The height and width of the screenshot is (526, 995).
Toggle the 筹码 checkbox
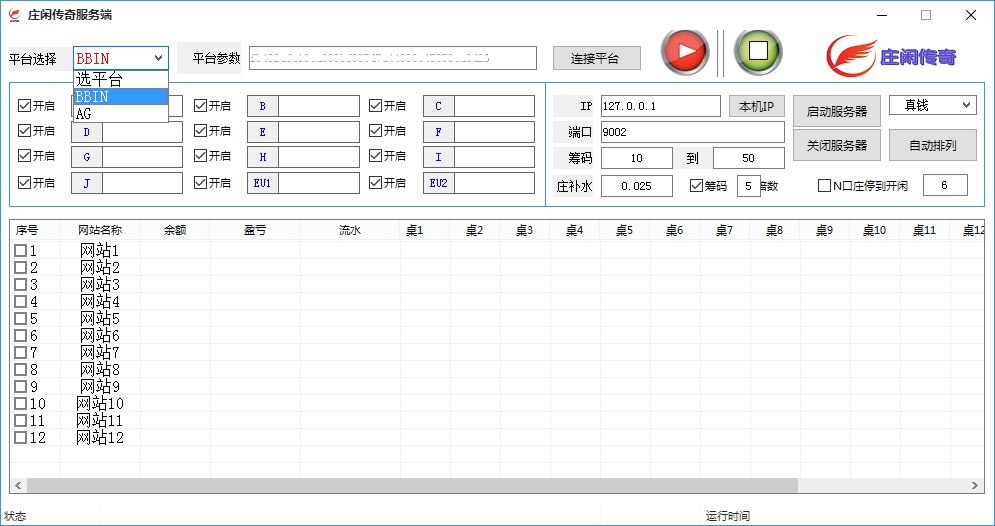(x=697, y=185)
